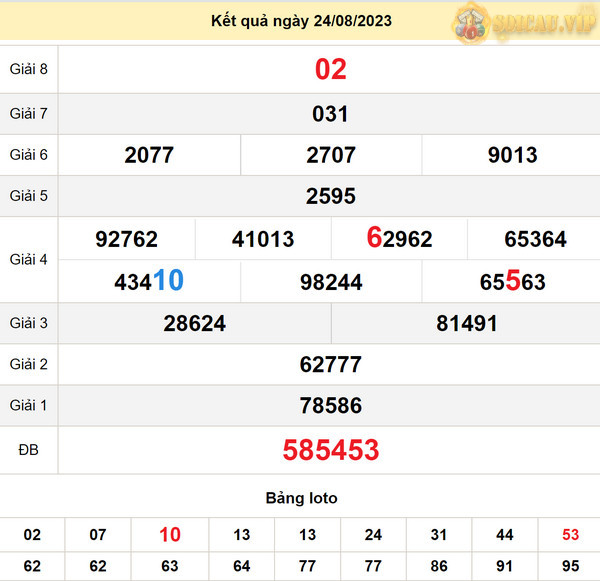Select the red 10 in loto table
The width and height of the screenshot is (600, 581).
click(170, 535)
